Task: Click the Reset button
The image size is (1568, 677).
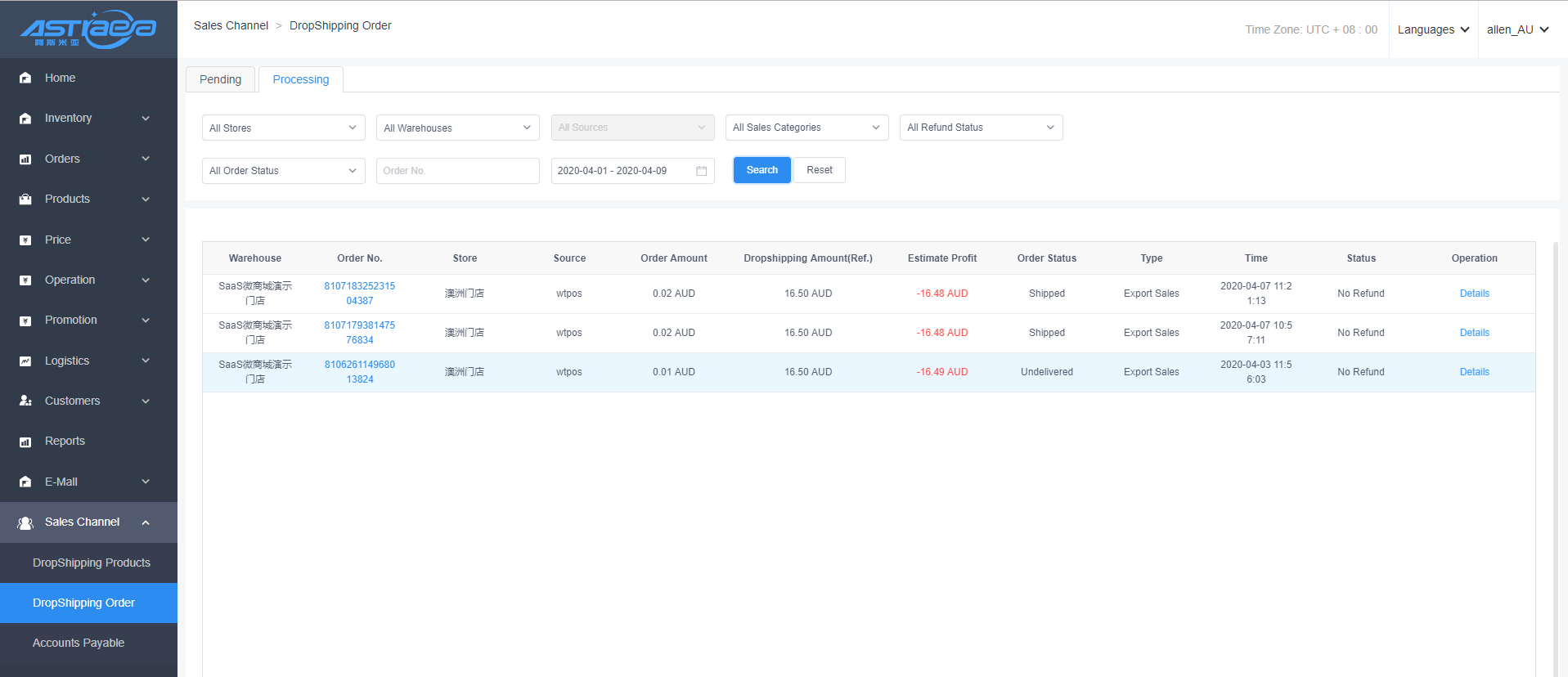Action: click(819, 170)
